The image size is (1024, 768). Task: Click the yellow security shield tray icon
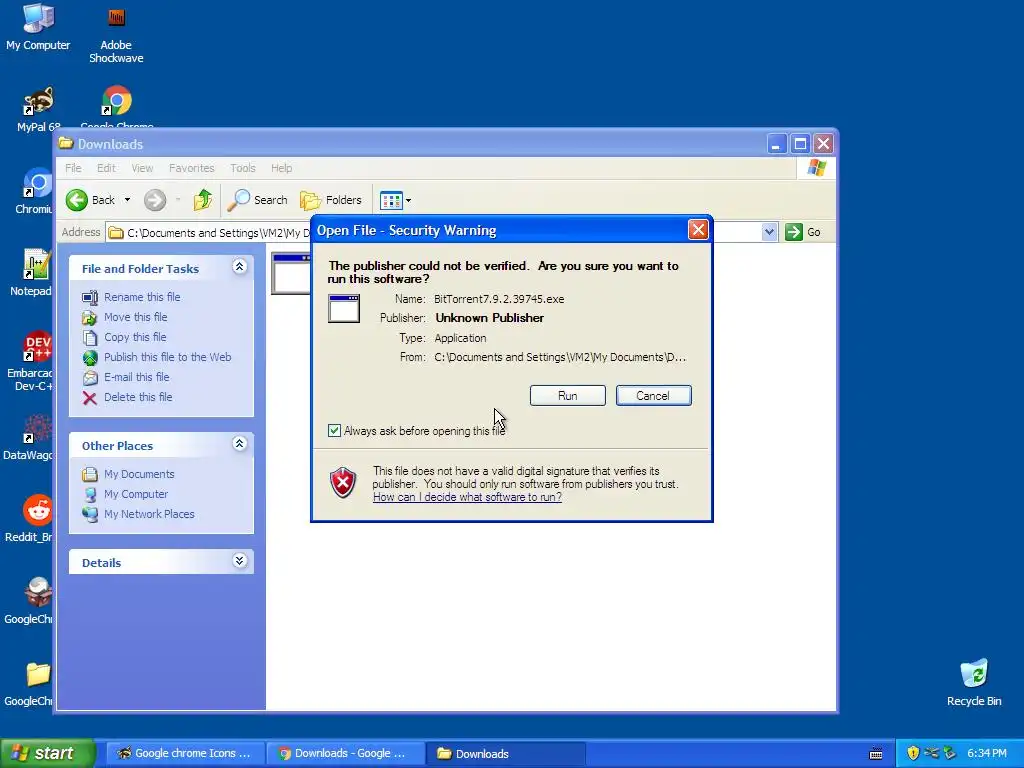913,753
